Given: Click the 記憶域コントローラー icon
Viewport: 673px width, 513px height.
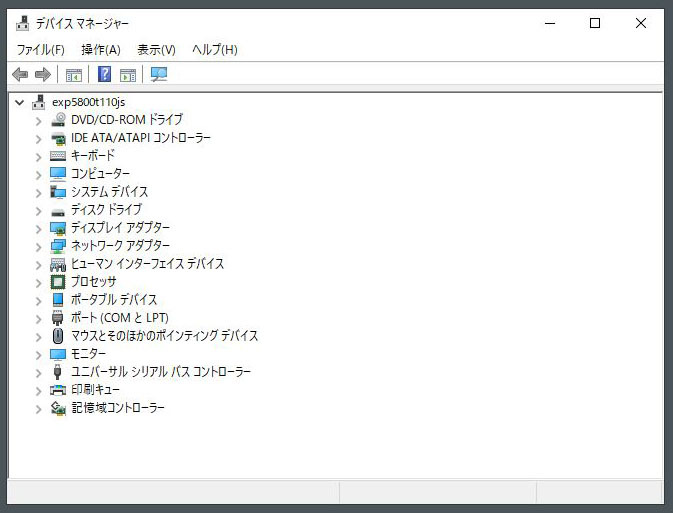Looking at the screenshot, I should point(58,408).
